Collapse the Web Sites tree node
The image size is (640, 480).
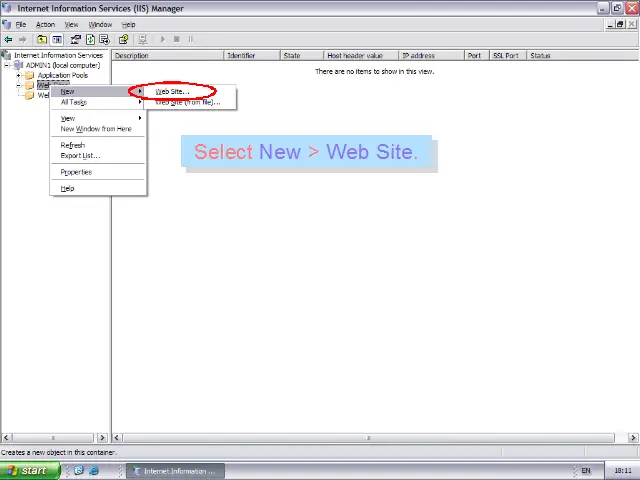coord(18,85)
